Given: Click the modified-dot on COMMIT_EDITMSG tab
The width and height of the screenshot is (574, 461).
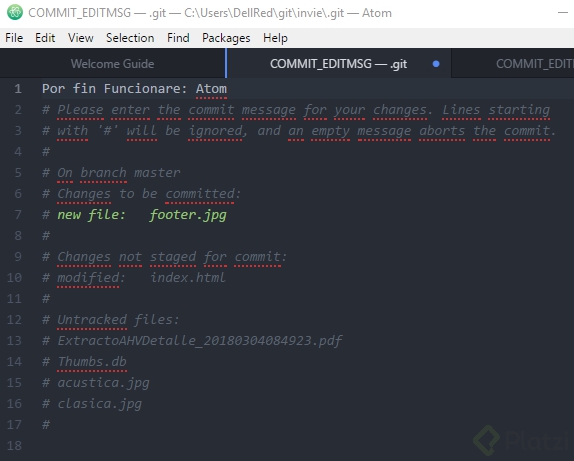Looking at the screenshot, I should tap(436, 64).
